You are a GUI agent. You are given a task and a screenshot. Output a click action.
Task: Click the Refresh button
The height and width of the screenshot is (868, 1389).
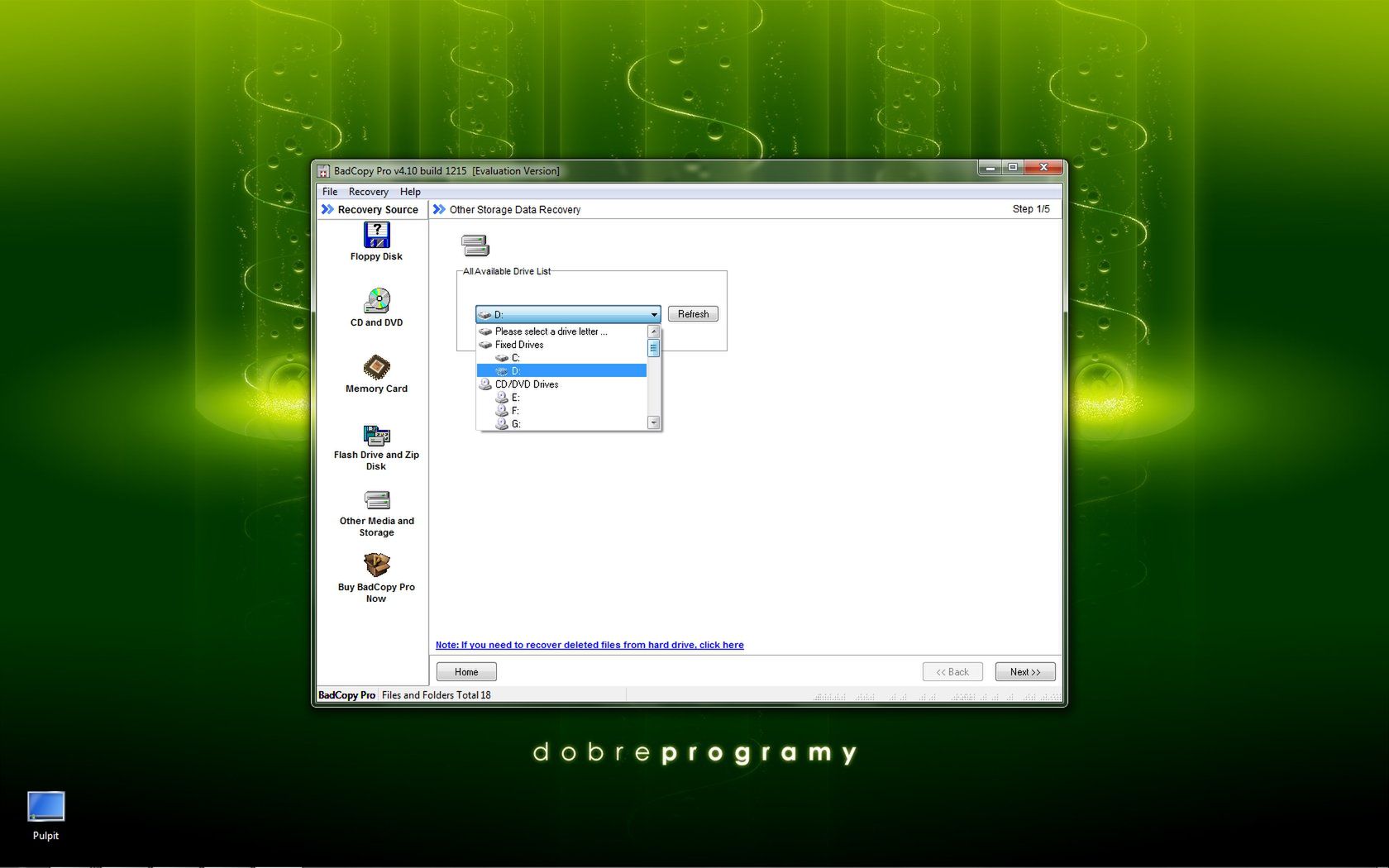693,314
